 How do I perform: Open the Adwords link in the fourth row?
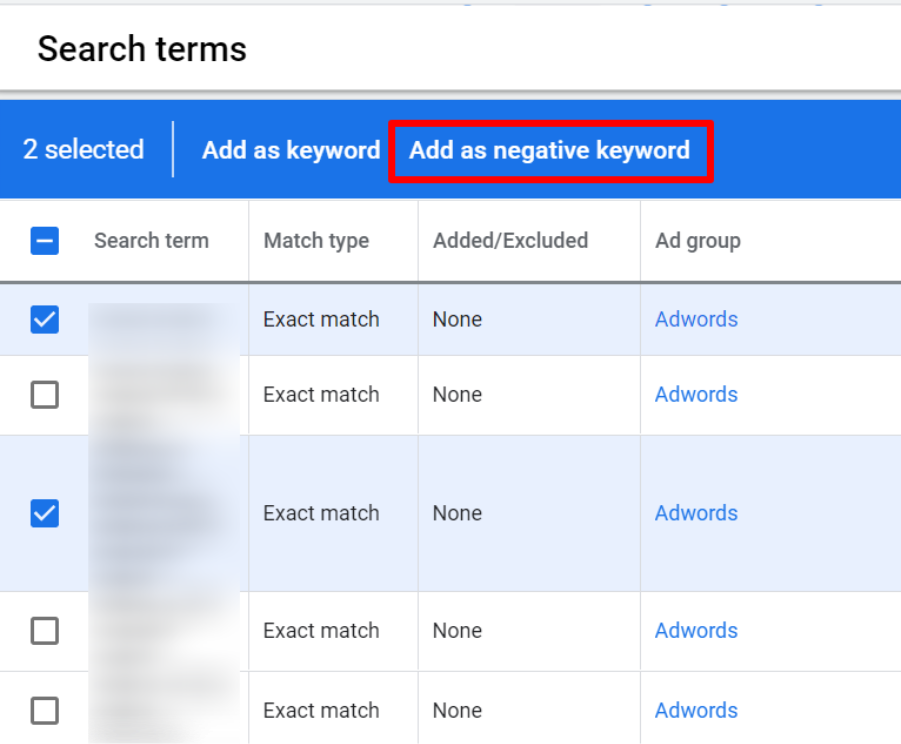click(696, 631)
